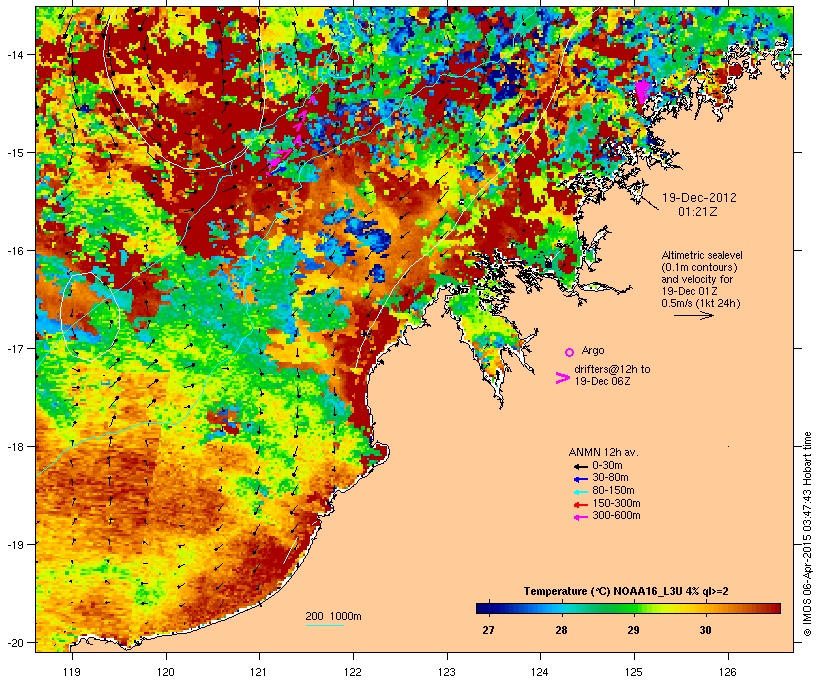Image resolution: width=820 pixels, height=680 pixels.
Task: Click latitude axis label -18
Action: 14,447
